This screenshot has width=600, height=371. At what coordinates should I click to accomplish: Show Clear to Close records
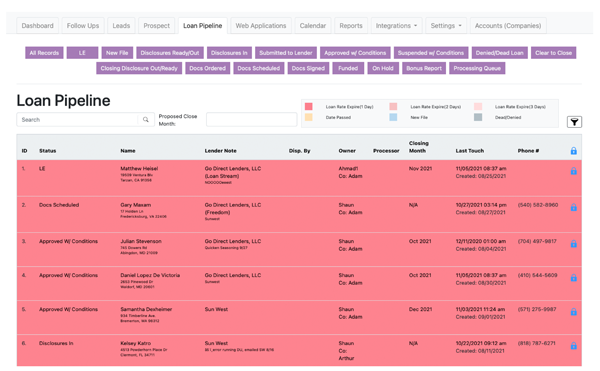click(x=553, y=53)
